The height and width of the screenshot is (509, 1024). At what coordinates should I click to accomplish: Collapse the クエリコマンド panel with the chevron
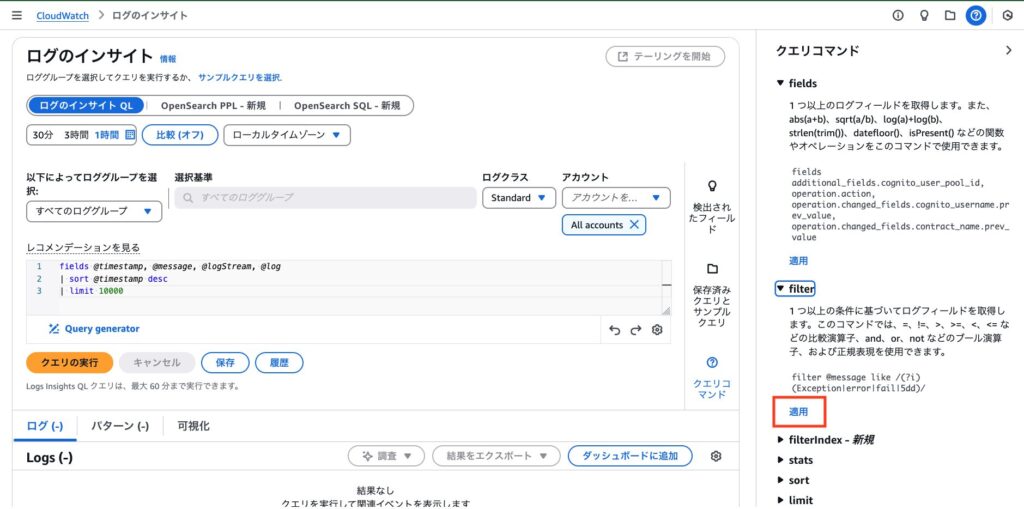[1007, 50]
